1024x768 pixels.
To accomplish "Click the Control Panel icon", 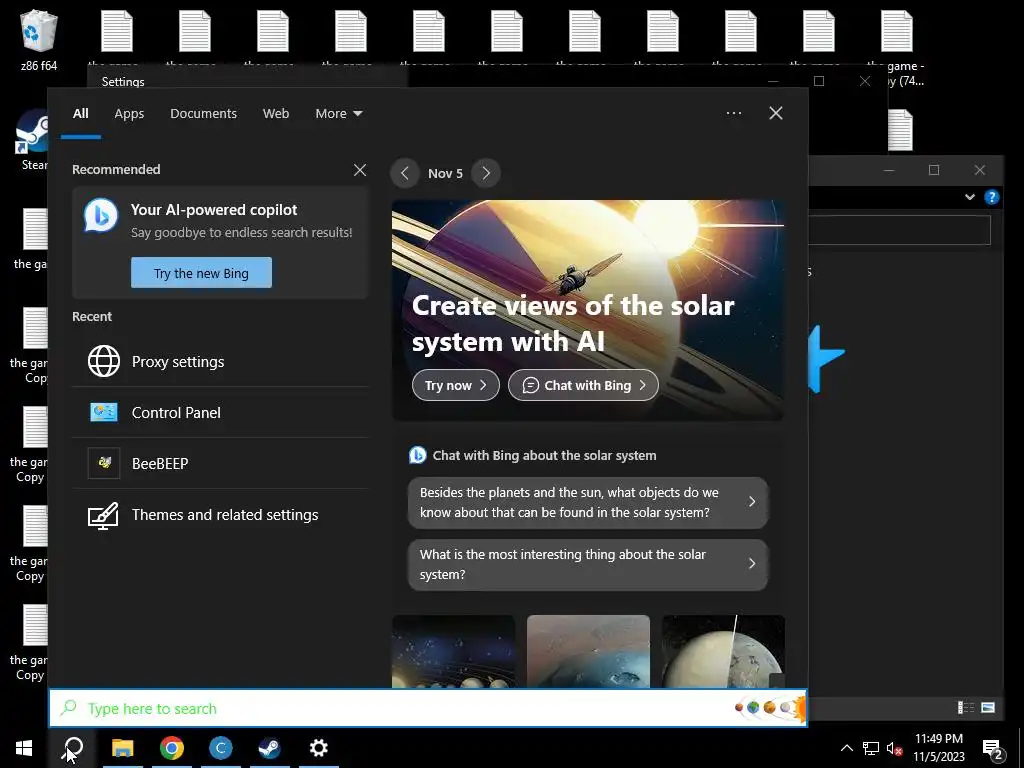I will [104, 412].
